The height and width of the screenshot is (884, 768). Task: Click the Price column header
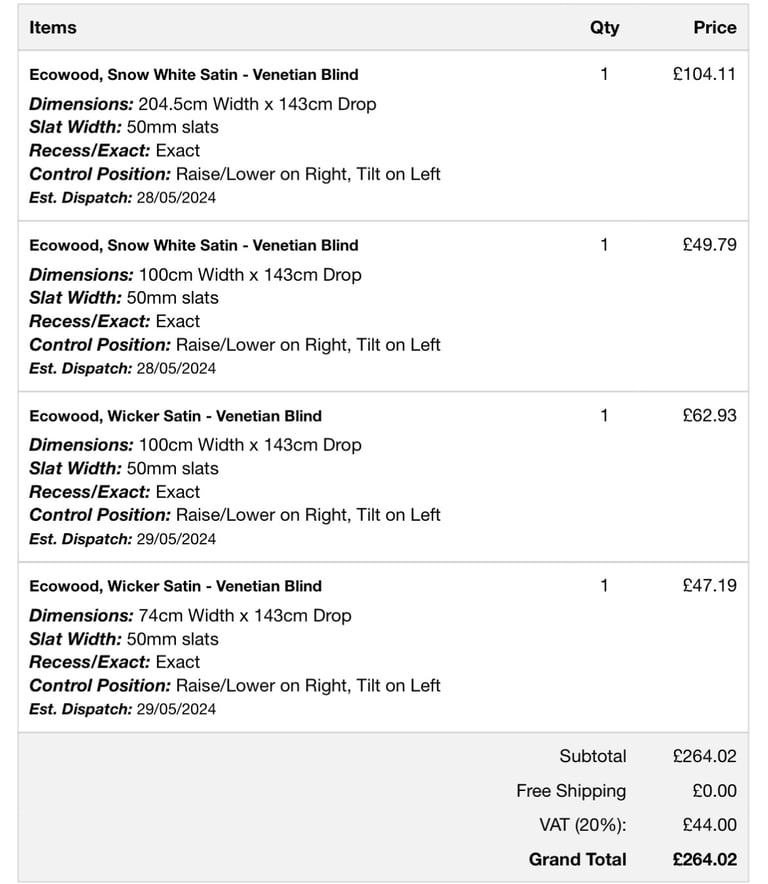pos(714,28)
